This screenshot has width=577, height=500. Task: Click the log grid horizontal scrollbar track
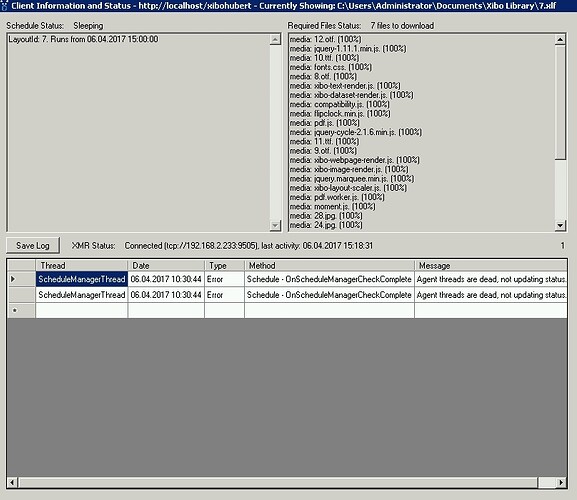(278, 482)
